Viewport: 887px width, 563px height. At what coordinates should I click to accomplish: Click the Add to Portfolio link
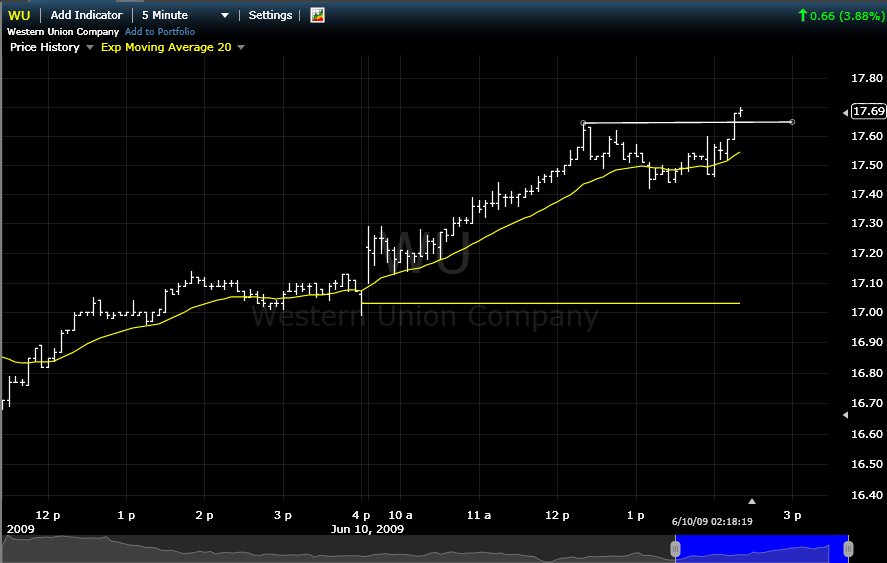[x=160, y=32]
